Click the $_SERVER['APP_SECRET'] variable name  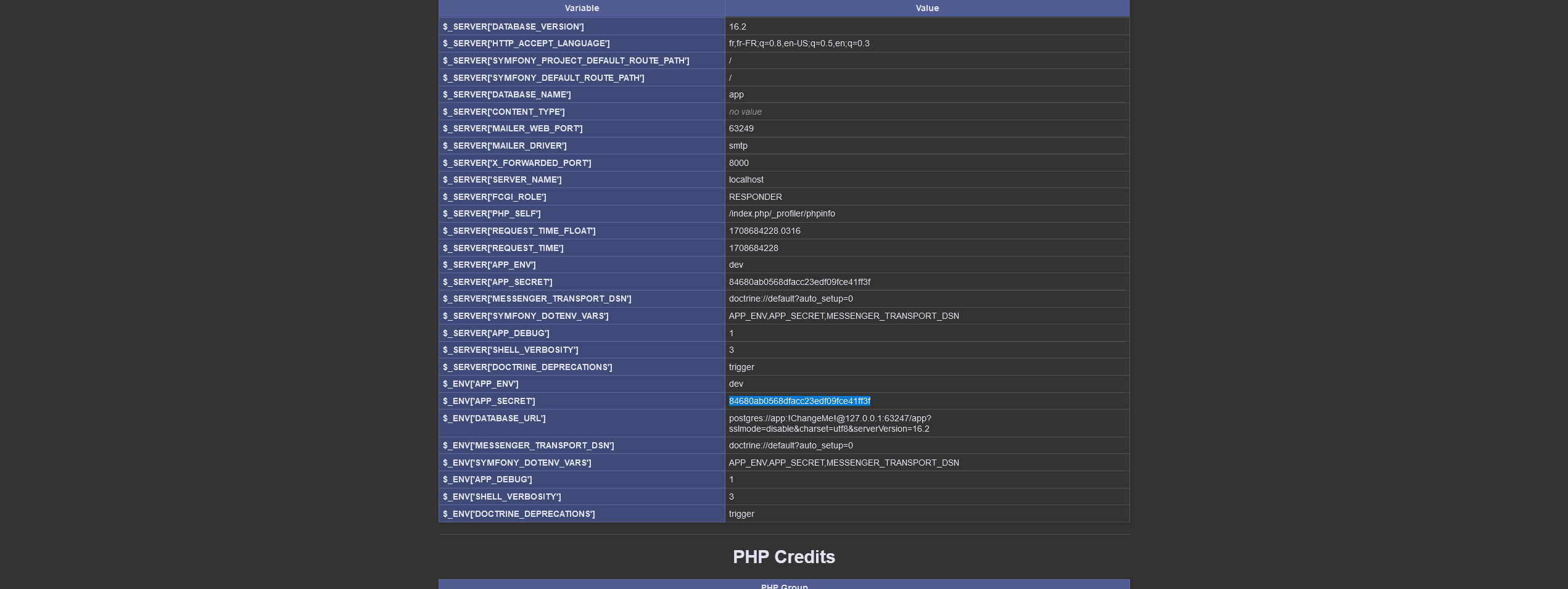pyautogui.click(x=497, y=282)
